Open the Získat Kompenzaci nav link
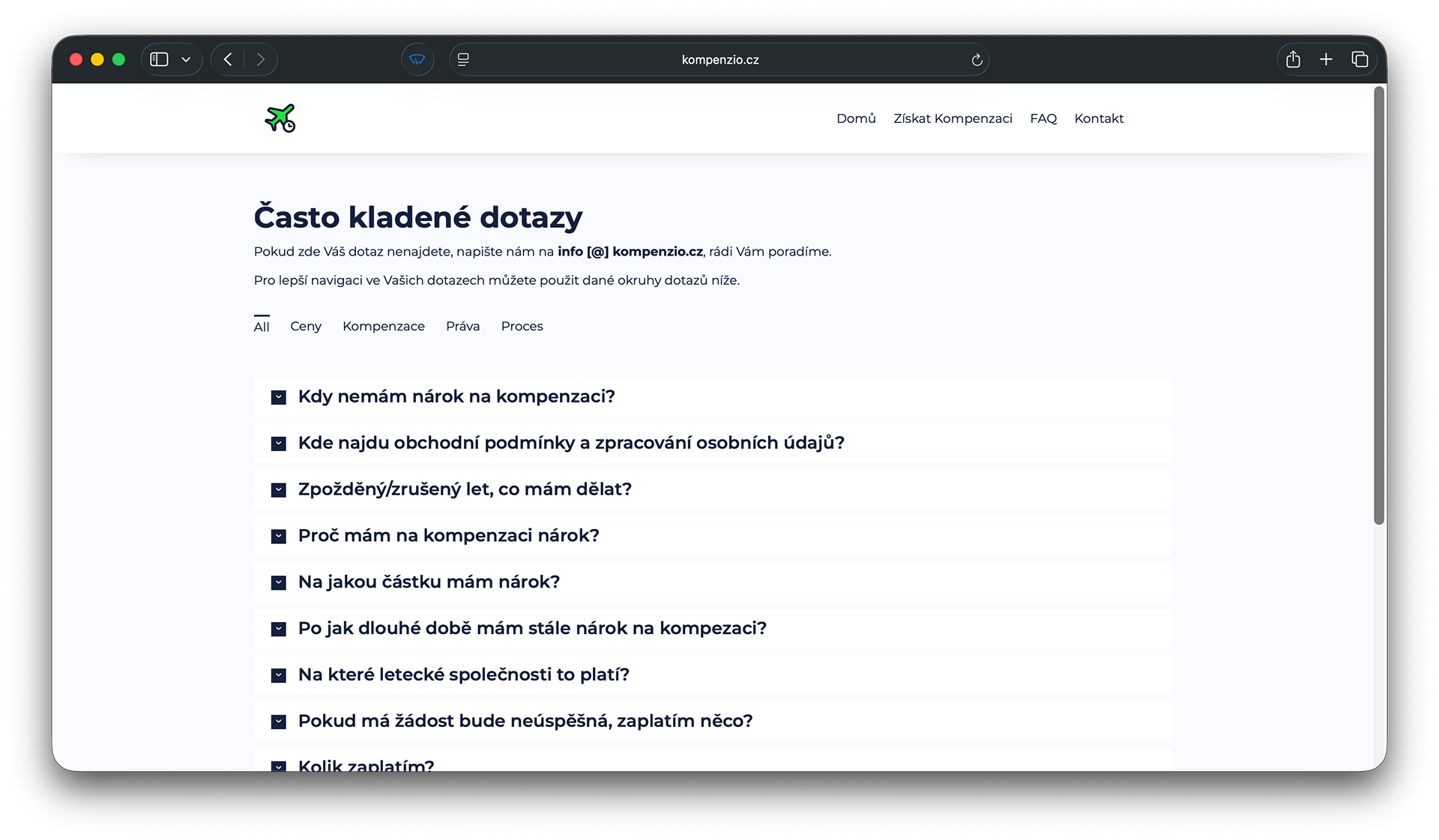The width and height of the screenshot is (1439, 840). tap(953, 118)
